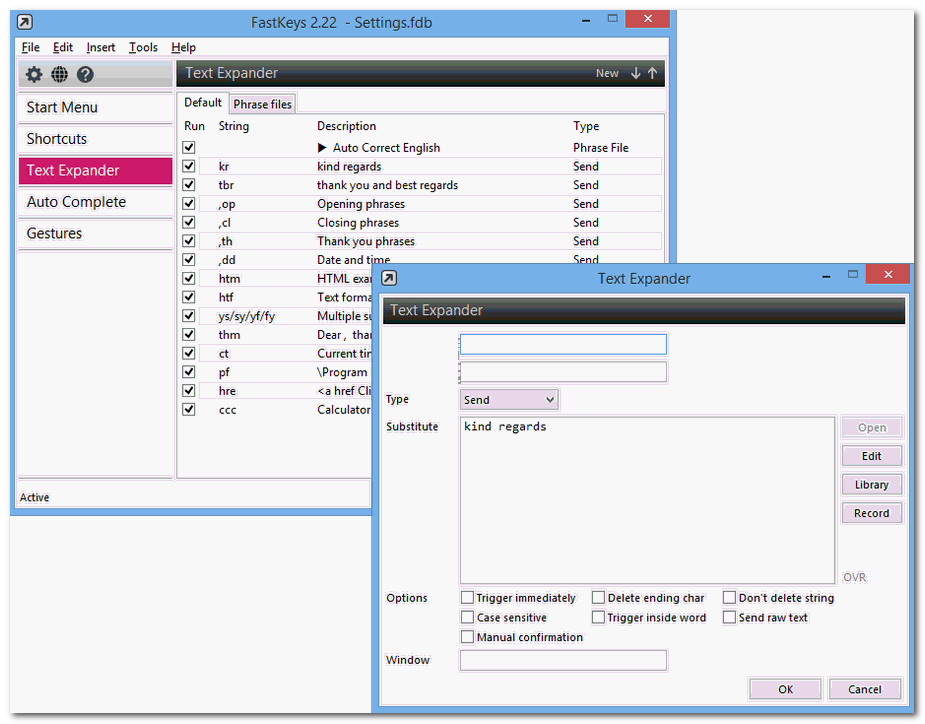This screenshot has width=925, height=724.
Task: Enable Don't delete string option
Action: coord(729,598)
